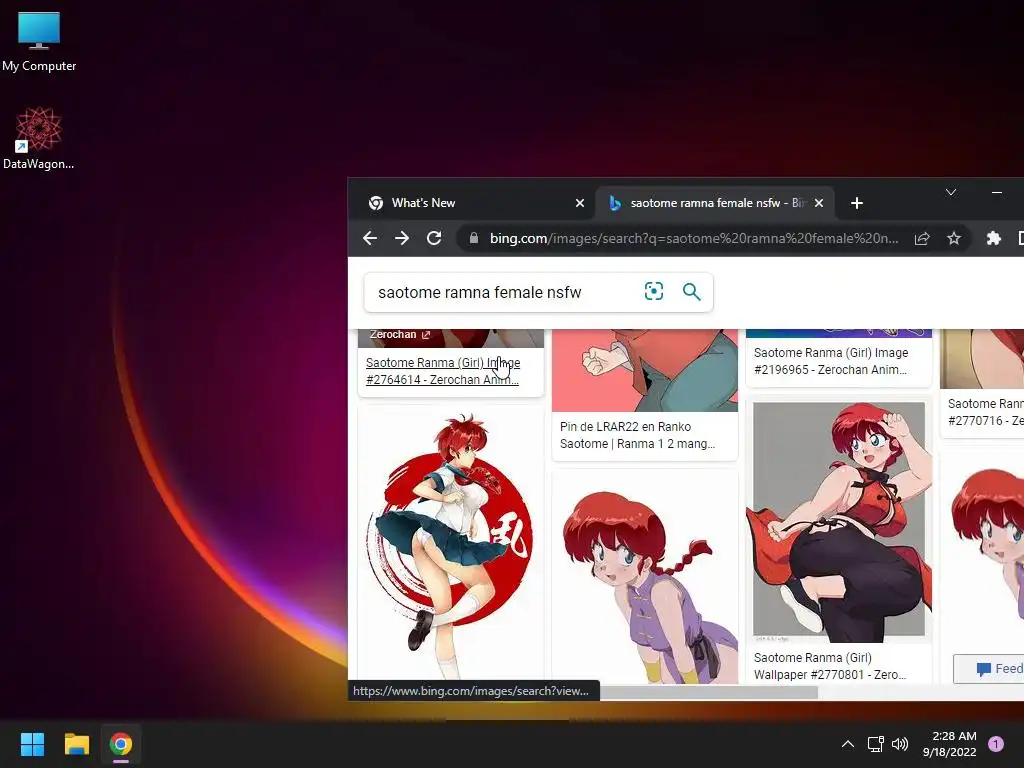Click Chrome icon in taskbar
The image size is (1024, 768).
tap(121, 744)
